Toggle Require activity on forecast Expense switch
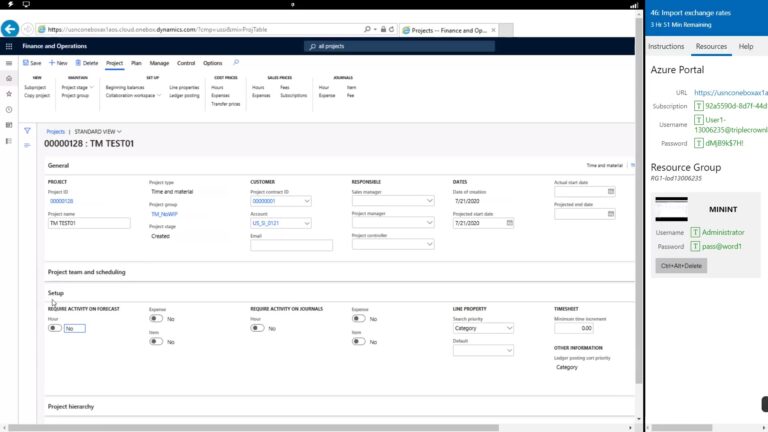This screenshot has width=768, height=432. [x=156, y=318]
